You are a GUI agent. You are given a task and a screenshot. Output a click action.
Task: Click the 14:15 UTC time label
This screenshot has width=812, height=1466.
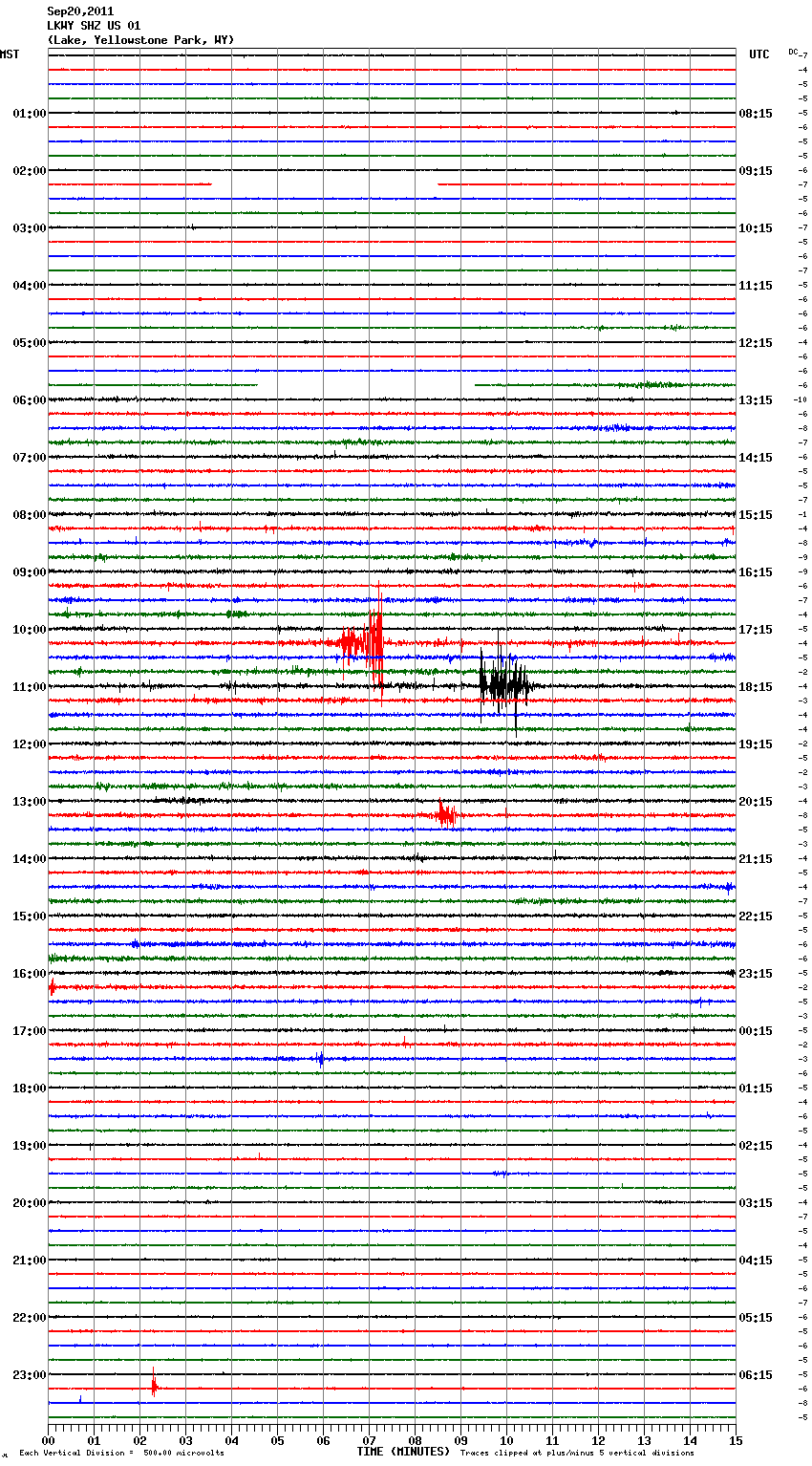756,458
